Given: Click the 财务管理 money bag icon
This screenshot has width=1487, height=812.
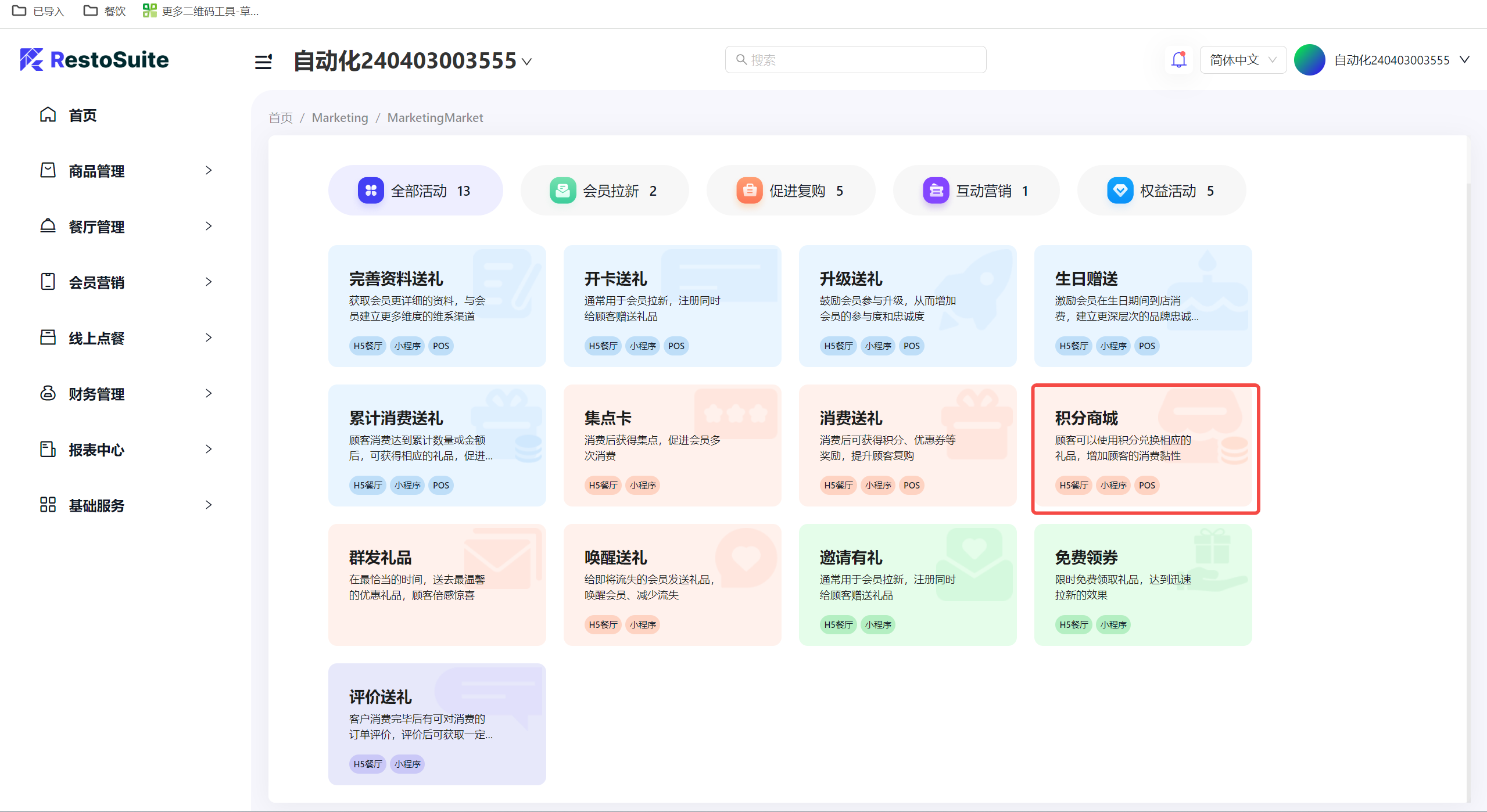Looking at the screenshot, I should (48, 393).
